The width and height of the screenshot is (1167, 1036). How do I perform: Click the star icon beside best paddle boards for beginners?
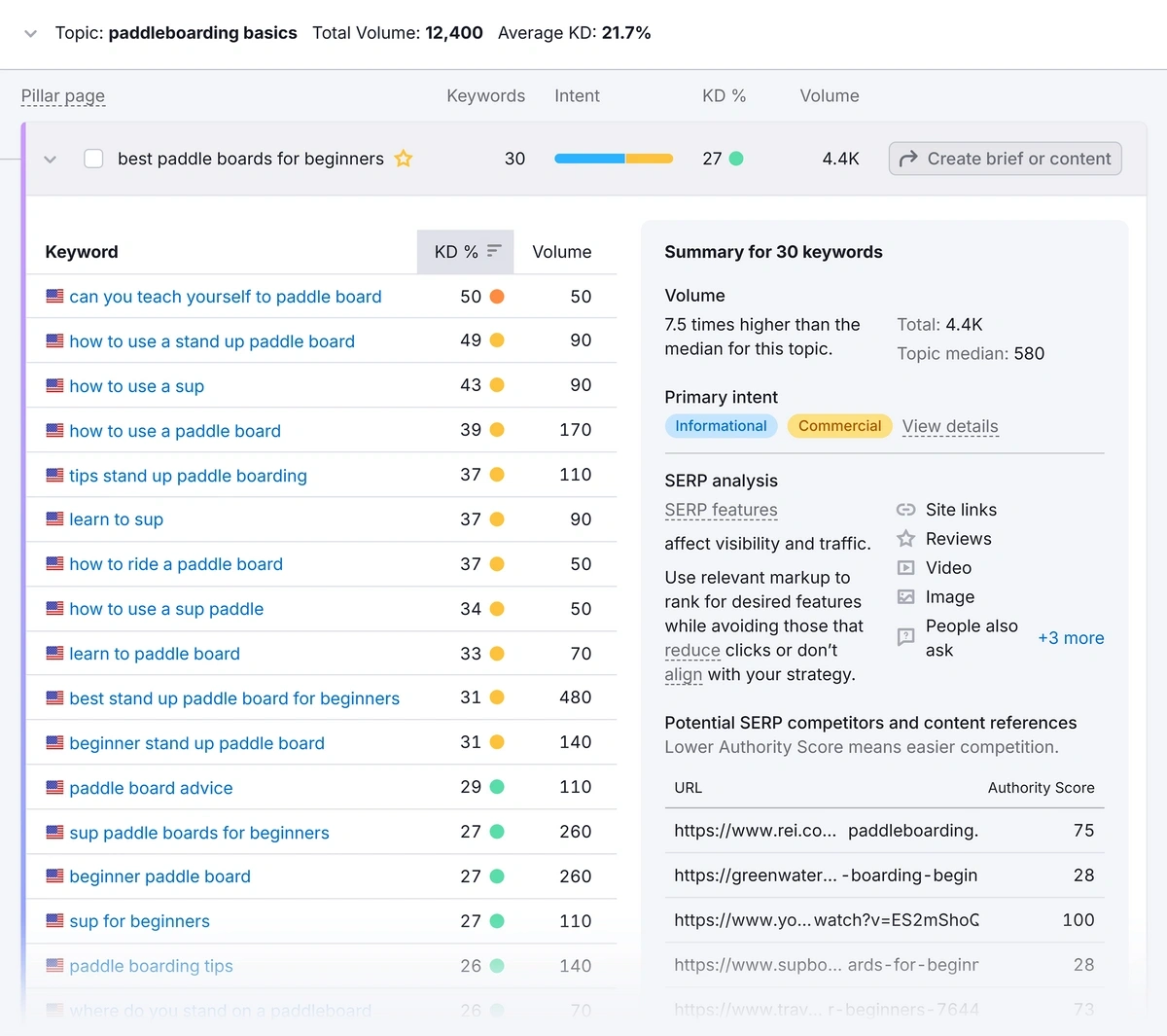point(404,159)
